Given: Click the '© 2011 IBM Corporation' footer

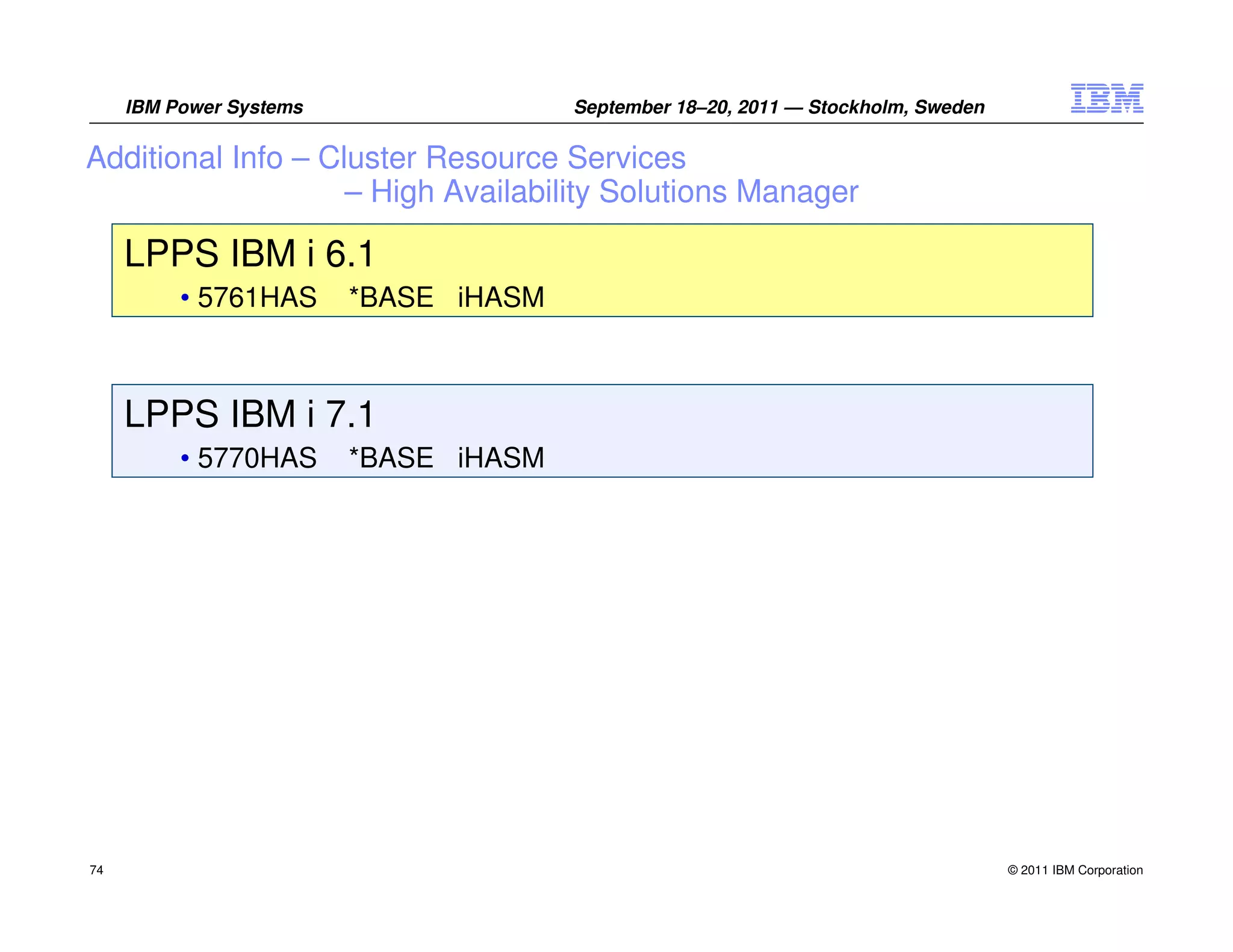Looking at the screenshot, I should (x=1075, y=870).
